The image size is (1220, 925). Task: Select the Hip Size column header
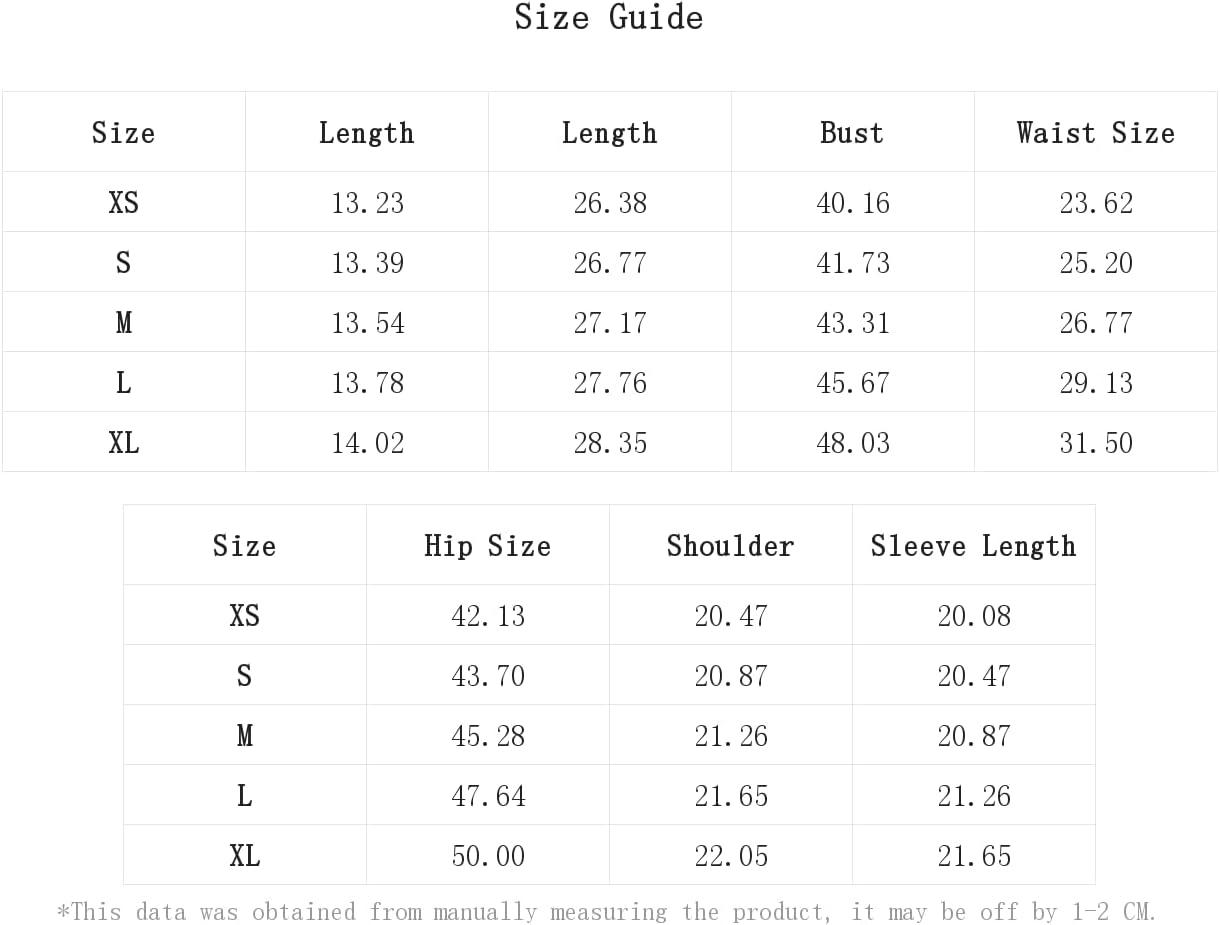point(487,545)
